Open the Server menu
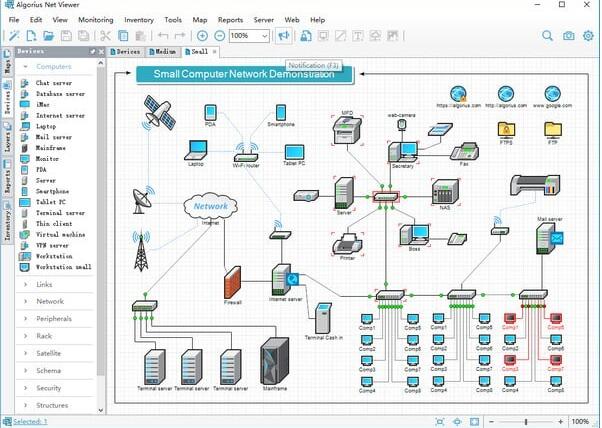602x428 pixels. coord(264,20)
